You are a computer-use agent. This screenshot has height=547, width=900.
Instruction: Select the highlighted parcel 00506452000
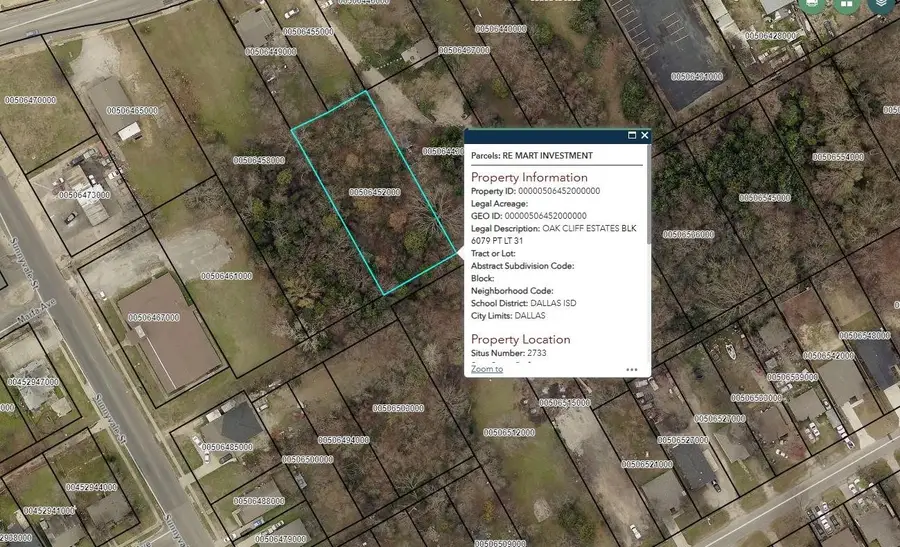pyautogui.click(x=374, y=192)
